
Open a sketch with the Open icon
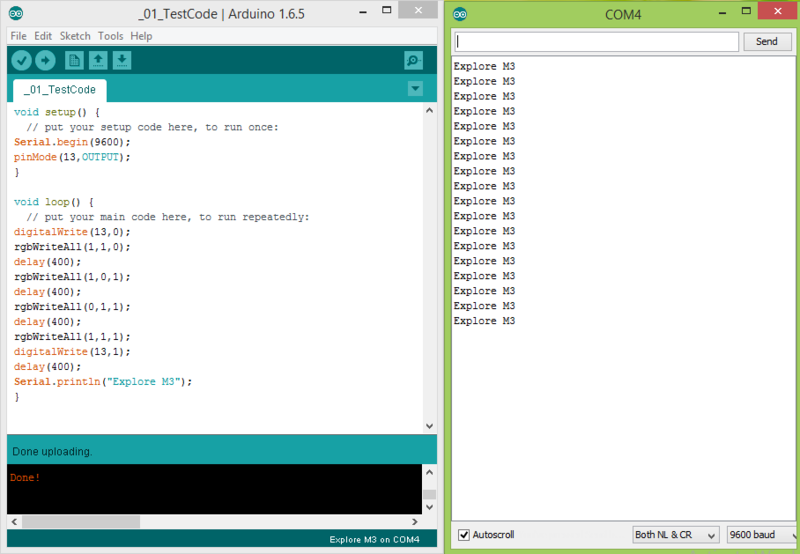tap(98, 60)
